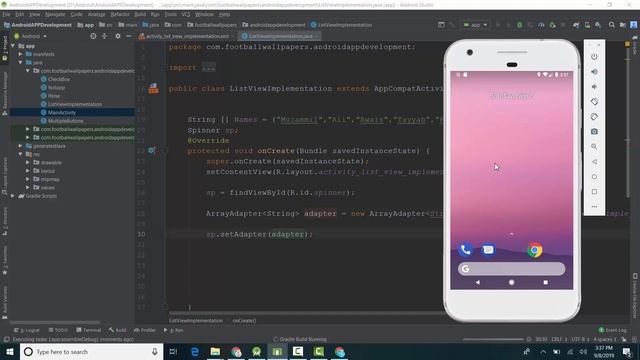Rotate the emulator left

coord(594,102)
